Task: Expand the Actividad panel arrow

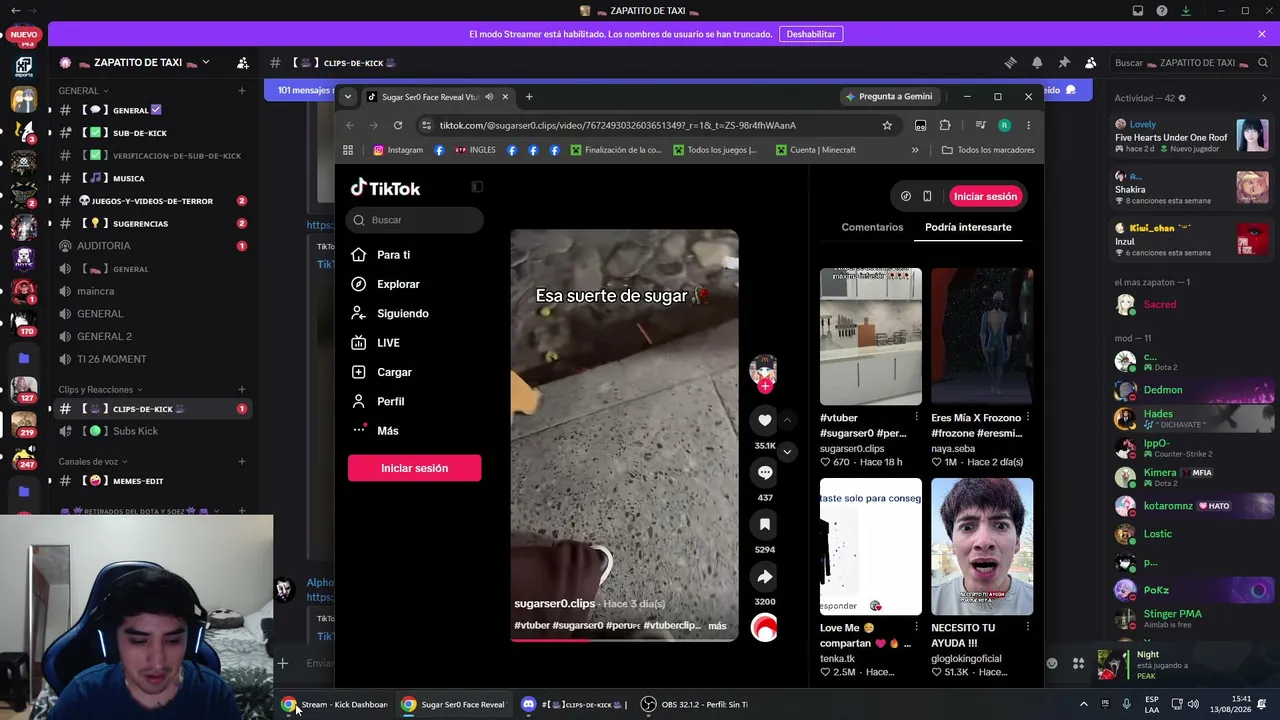Action: point(1264,98)
